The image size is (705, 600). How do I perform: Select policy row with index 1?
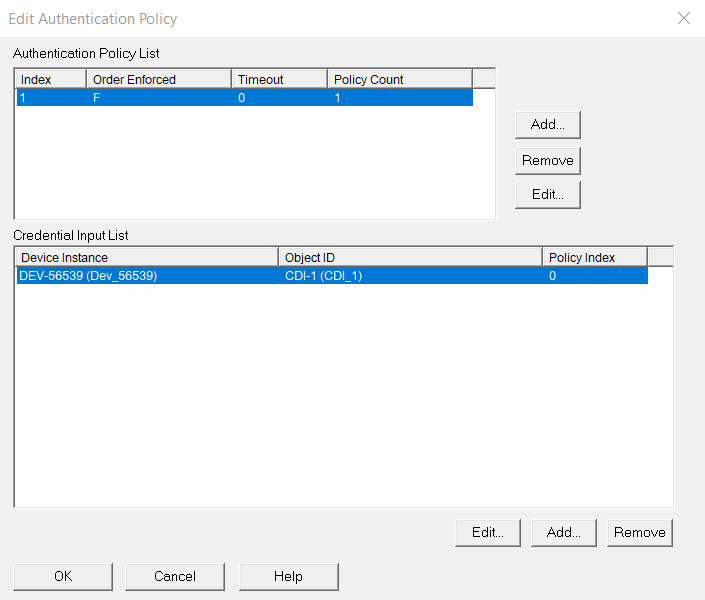[244, 98]
